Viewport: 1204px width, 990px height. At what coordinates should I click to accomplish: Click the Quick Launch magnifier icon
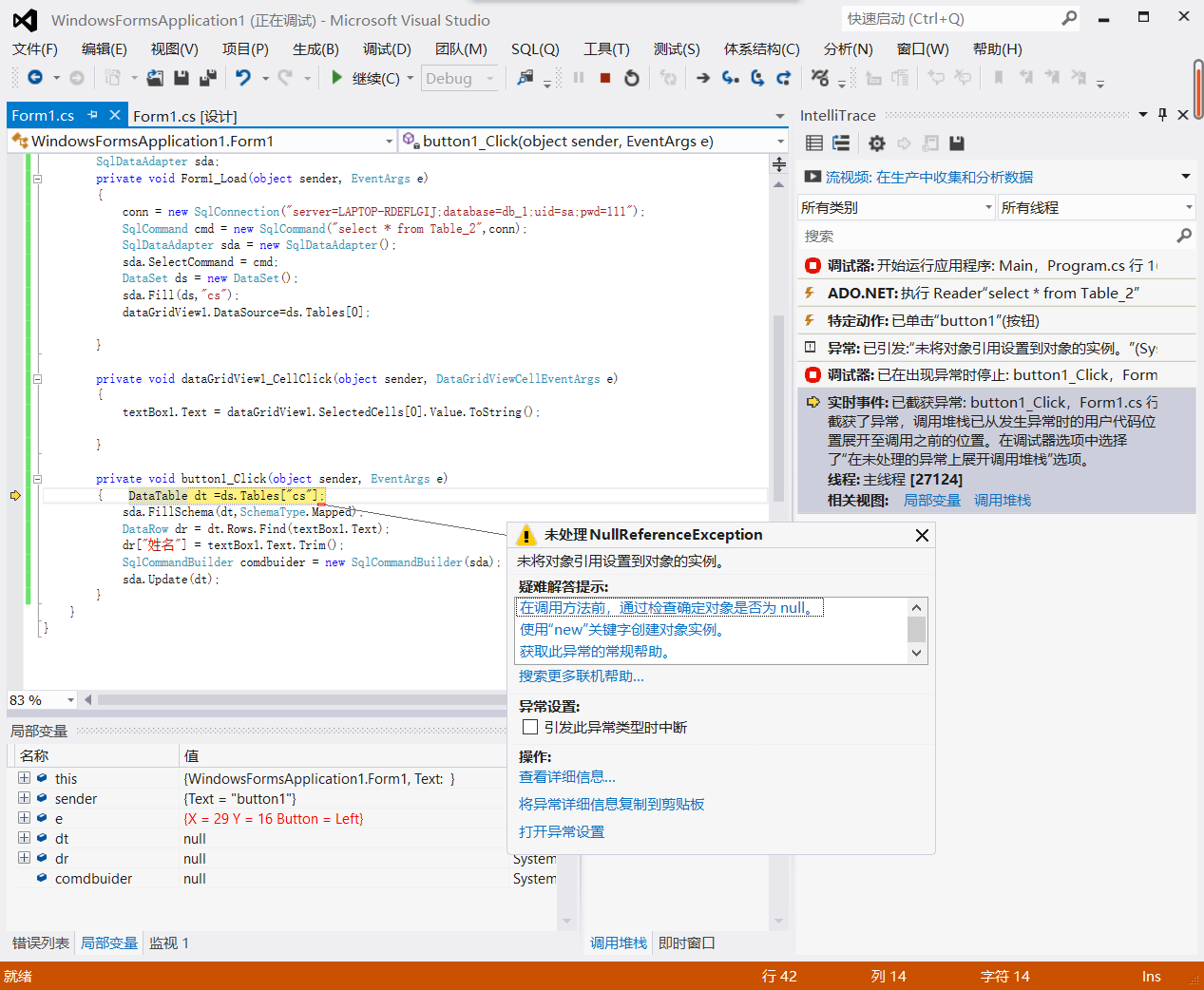coord(1069,18)
